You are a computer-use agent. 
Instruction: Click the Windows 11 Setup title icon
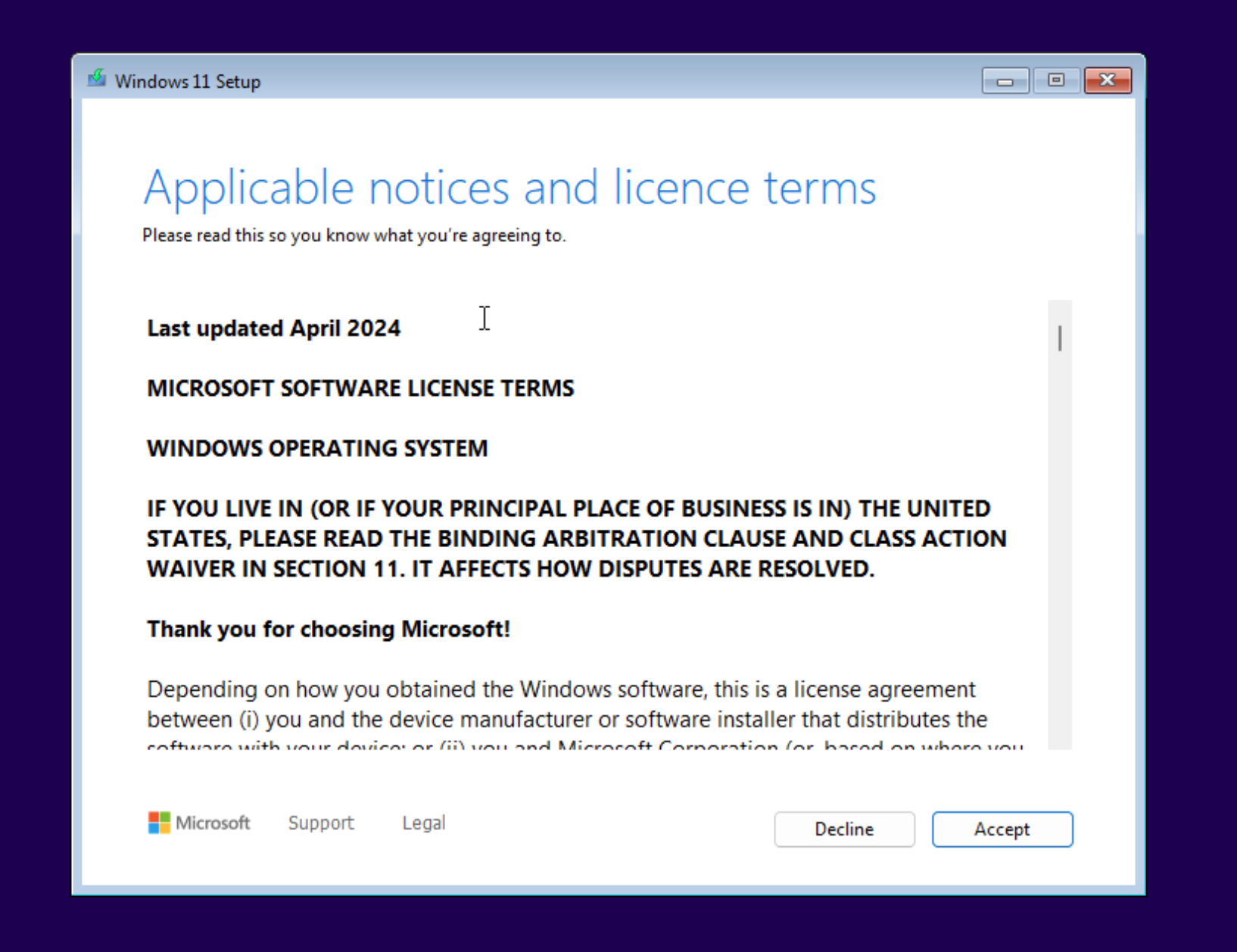pyautogui.click(x=97, y=79)
